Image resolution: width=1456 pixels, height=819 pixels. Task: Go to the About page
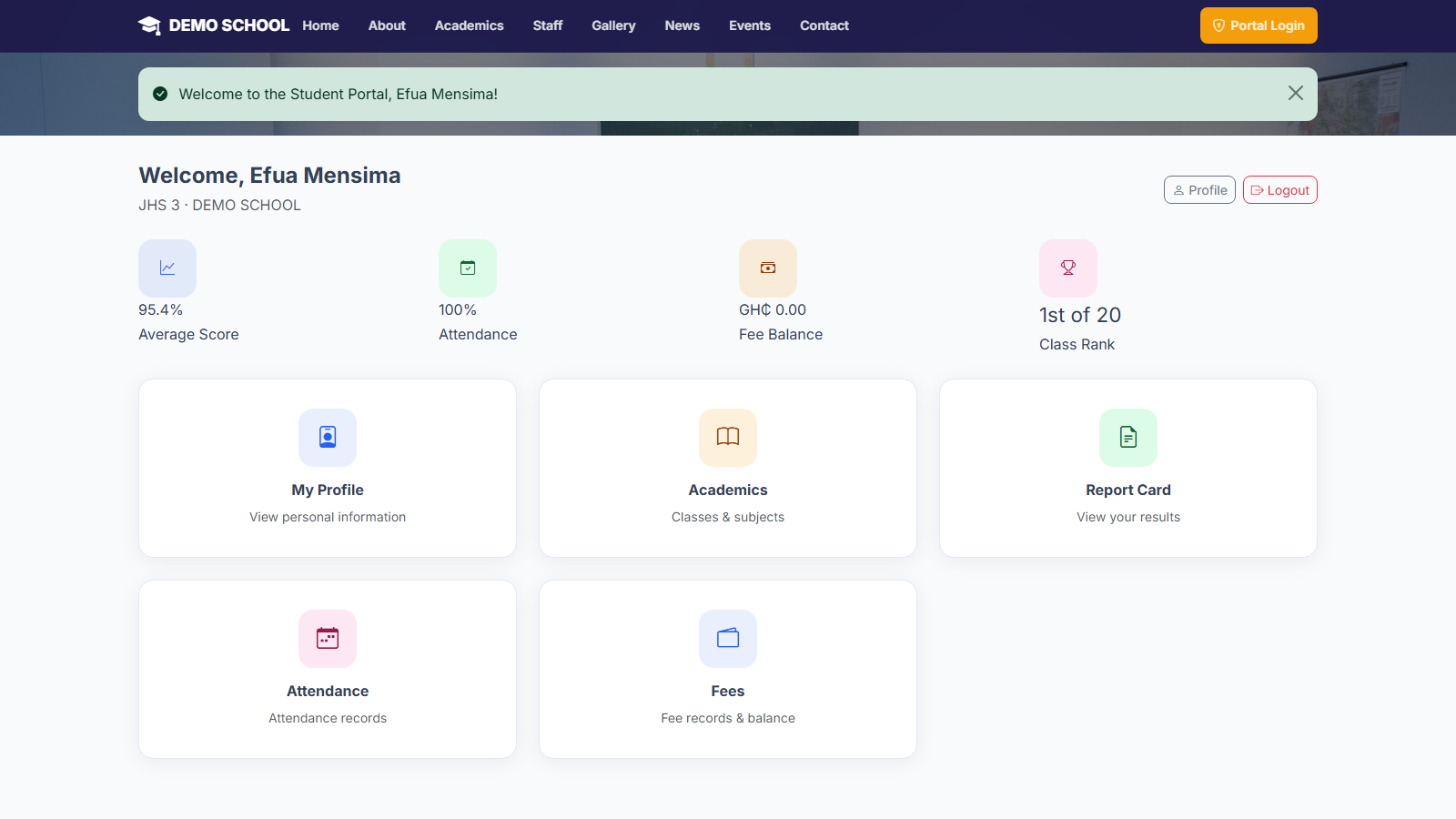pyautogui.click(x=387, y=25)
